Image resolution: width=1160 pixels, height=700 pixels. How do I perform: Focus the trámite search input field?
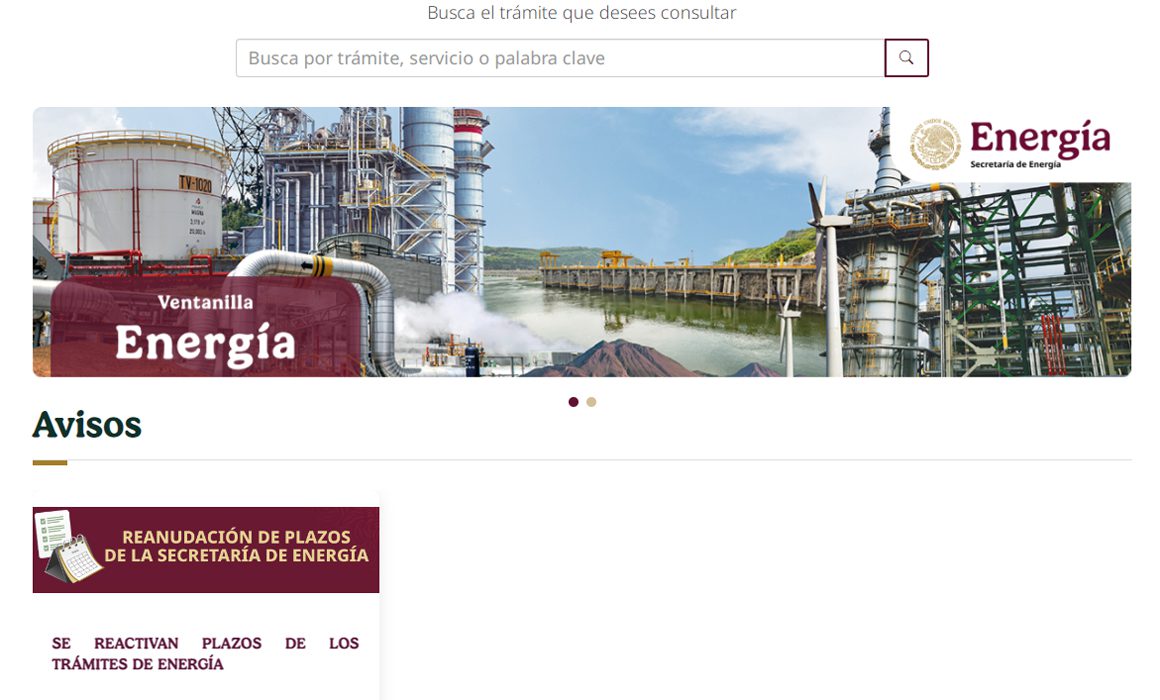tap(560, 58)
